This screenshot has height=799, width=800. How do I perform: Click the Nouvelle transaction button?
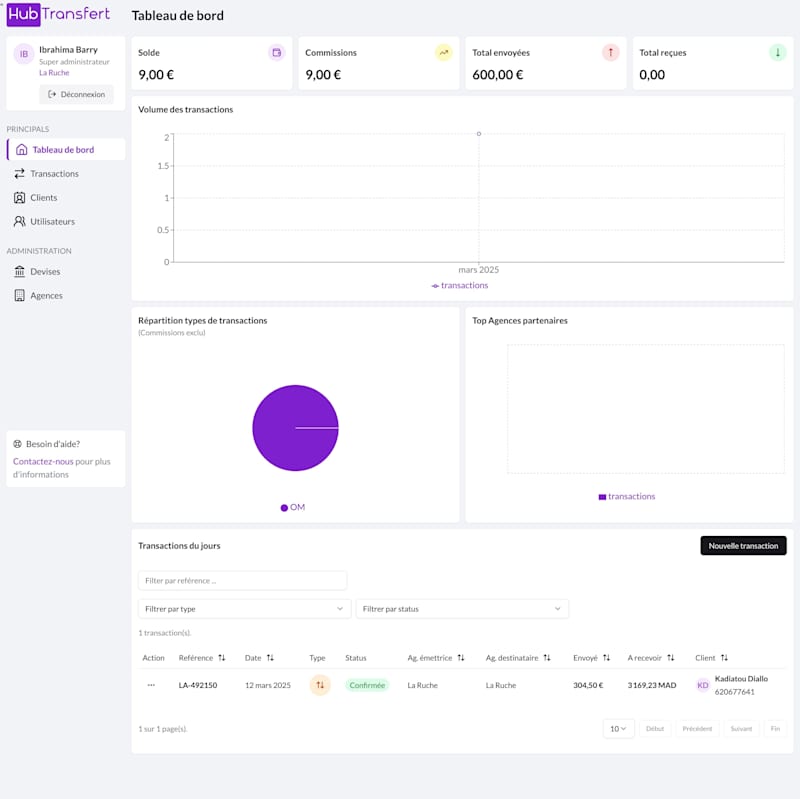point(743,545)
